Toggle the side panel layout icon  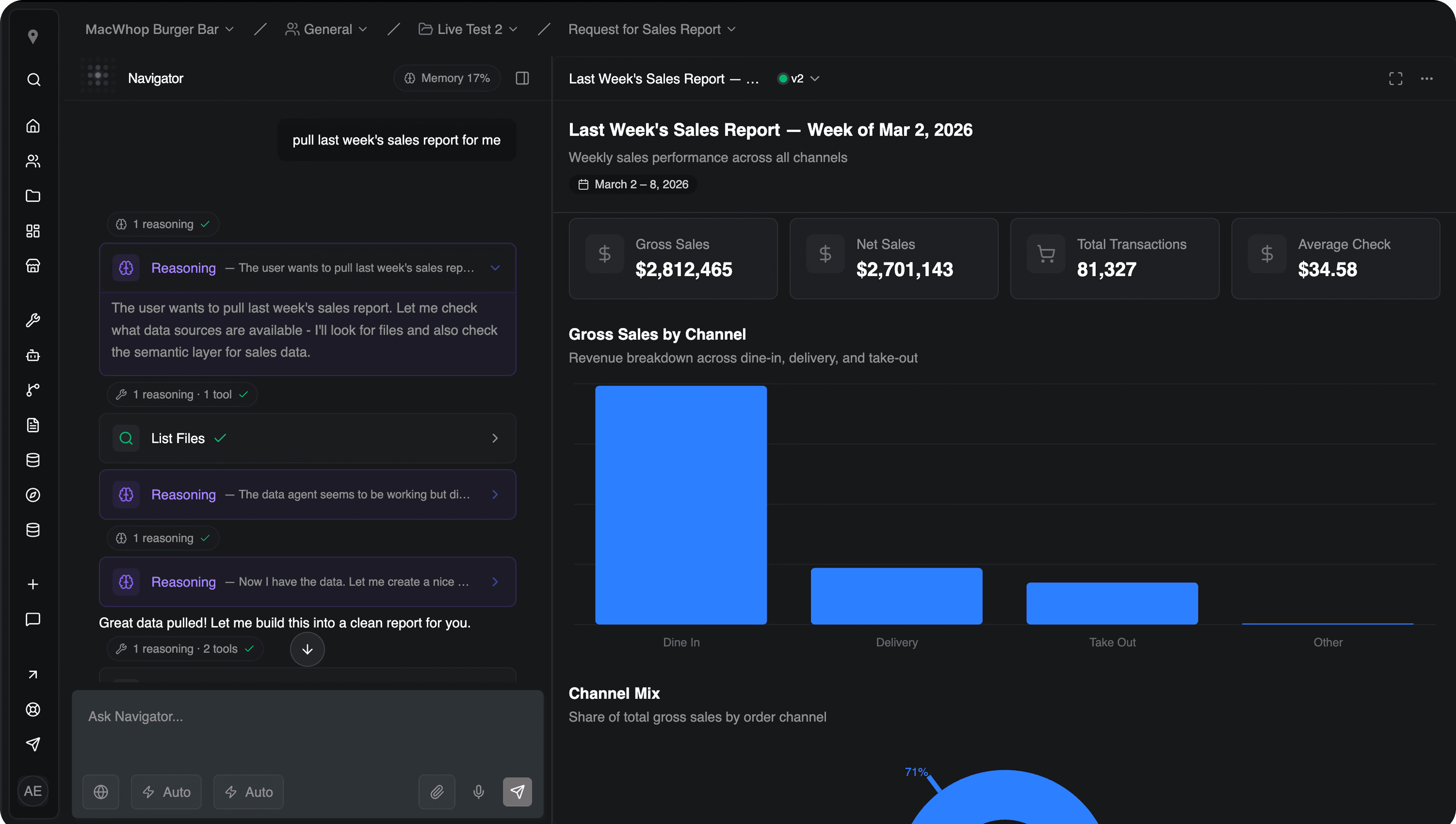click(522, 78)
